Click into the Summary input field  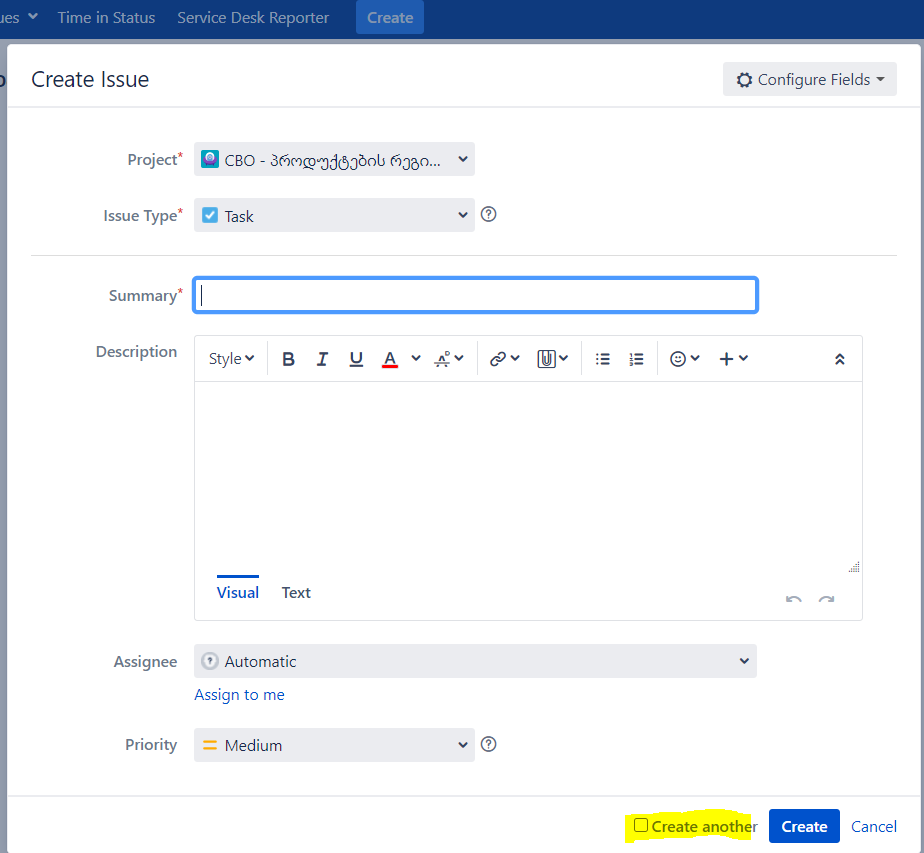[475, 295]
